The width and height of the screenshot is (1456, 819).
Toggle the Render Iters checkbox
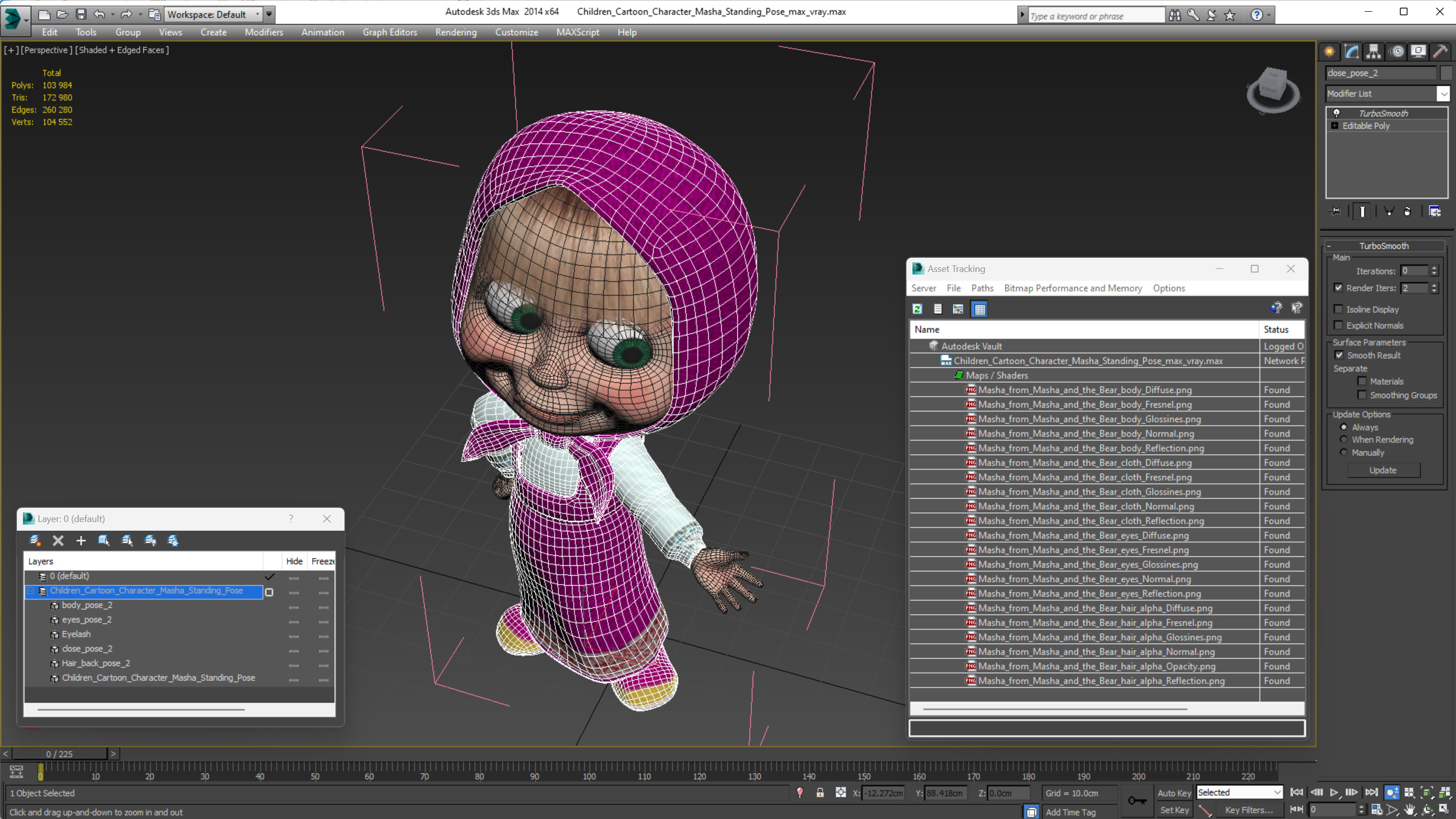[x=1338, y=288]
